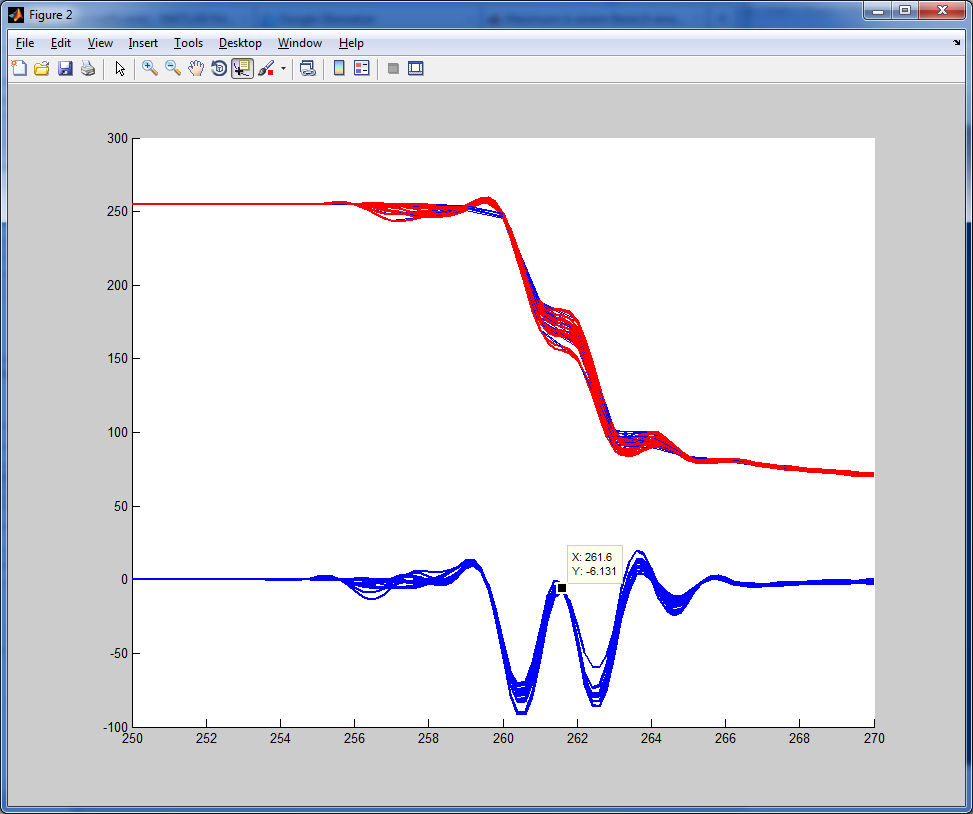Insert a legend from the toolbar
Image resolution: width=973 pixels, height=814 pixels.
362,69
